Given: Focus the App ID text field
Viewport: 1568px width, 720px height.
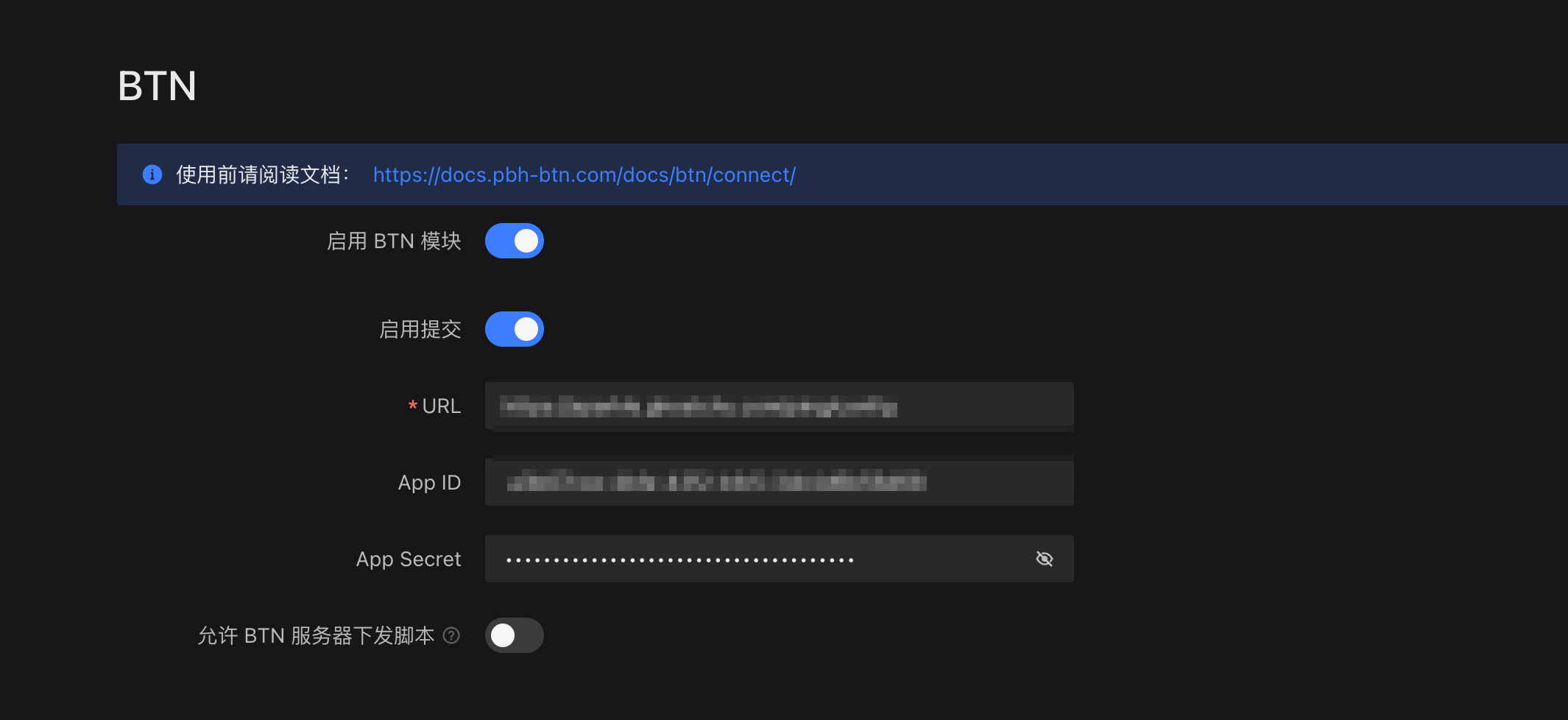Looking at the screenshot, I should (x=779, y=482).
